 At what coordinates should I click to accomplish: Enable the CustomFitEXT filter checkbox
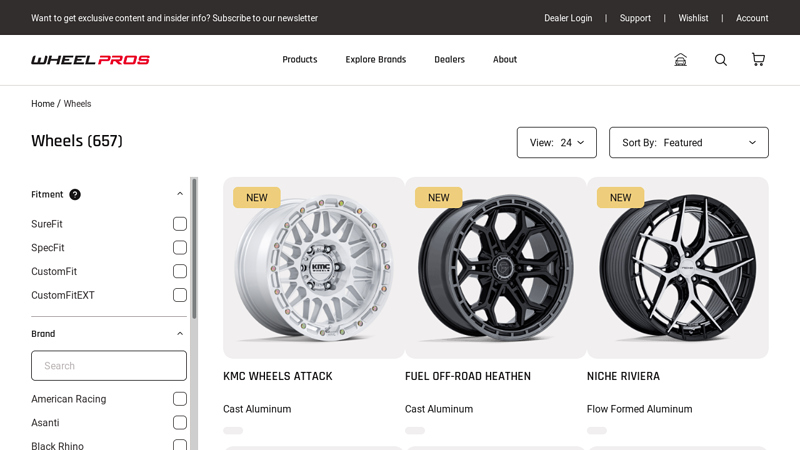[180, 295]
